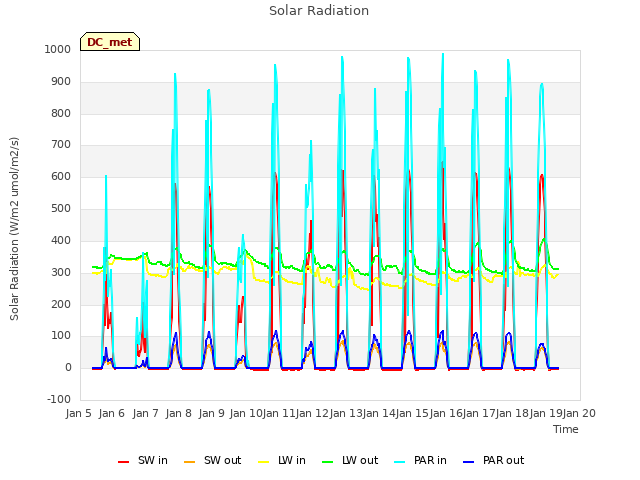Click the 900 y-axis tick label
The image size is (640, 480).
click(61, 82)
